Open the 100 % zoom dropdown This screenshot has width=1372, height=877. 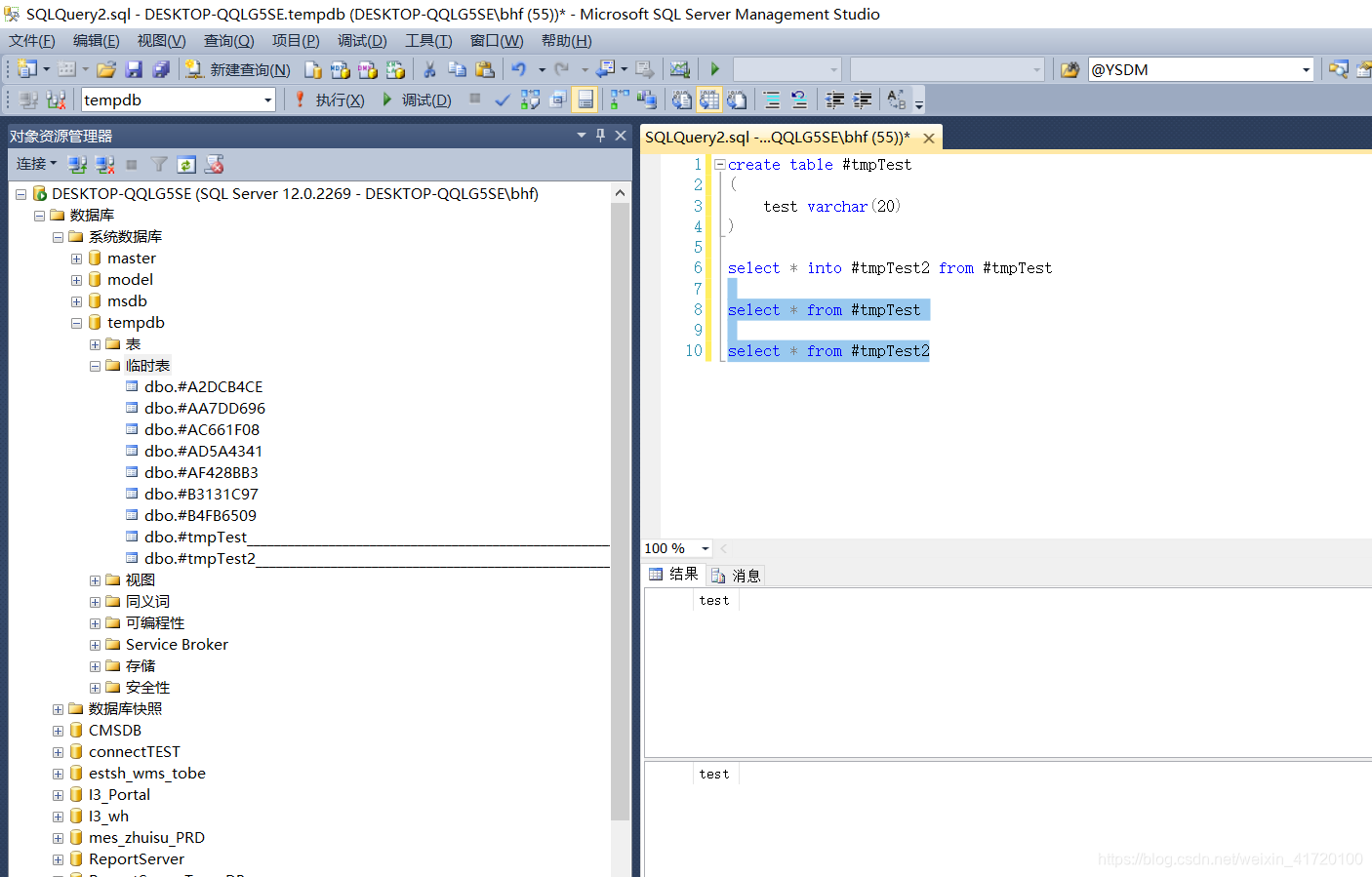click(706, 548)
